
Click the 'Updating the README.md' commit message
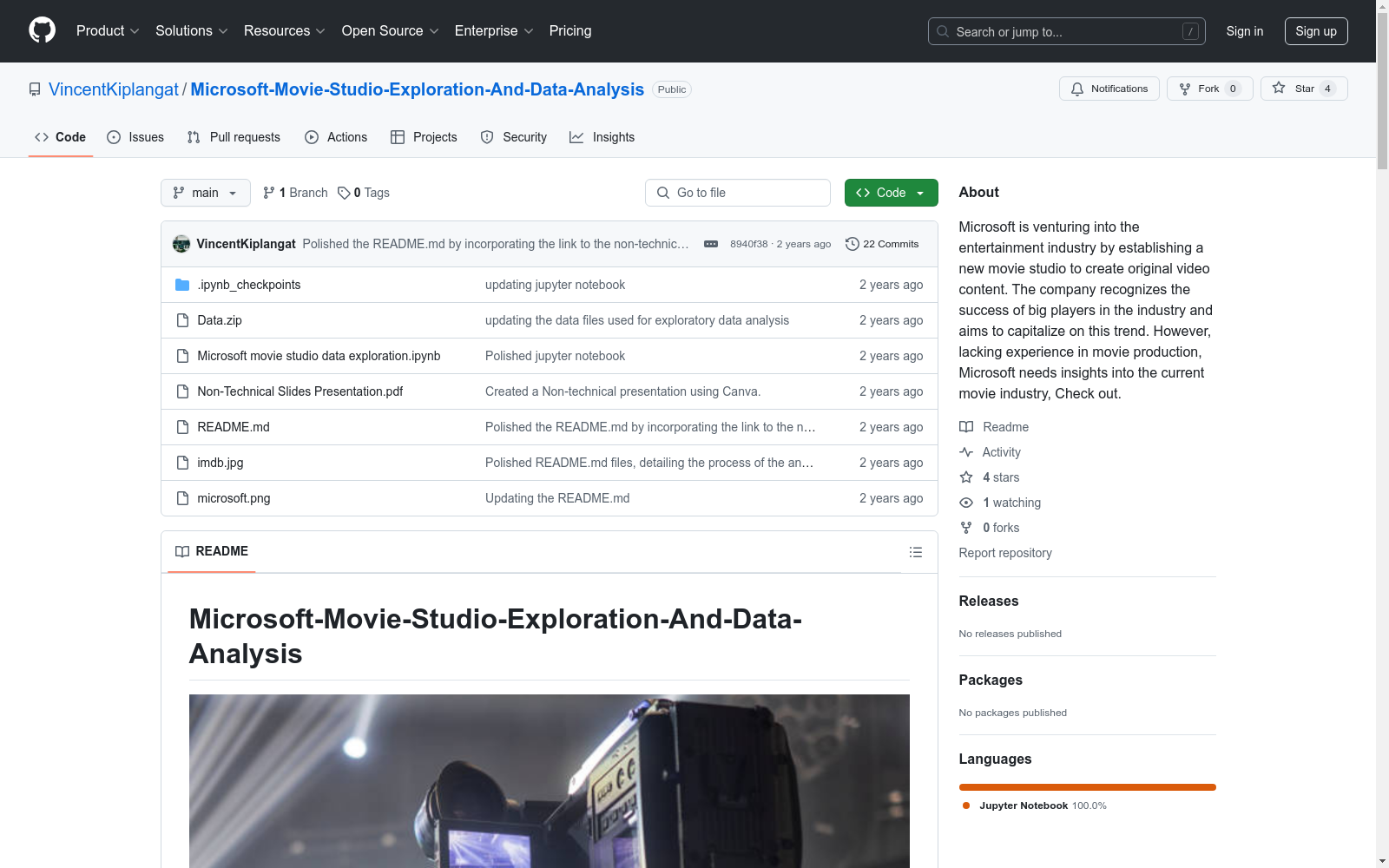pyautogui.click(x=557, y=498)
